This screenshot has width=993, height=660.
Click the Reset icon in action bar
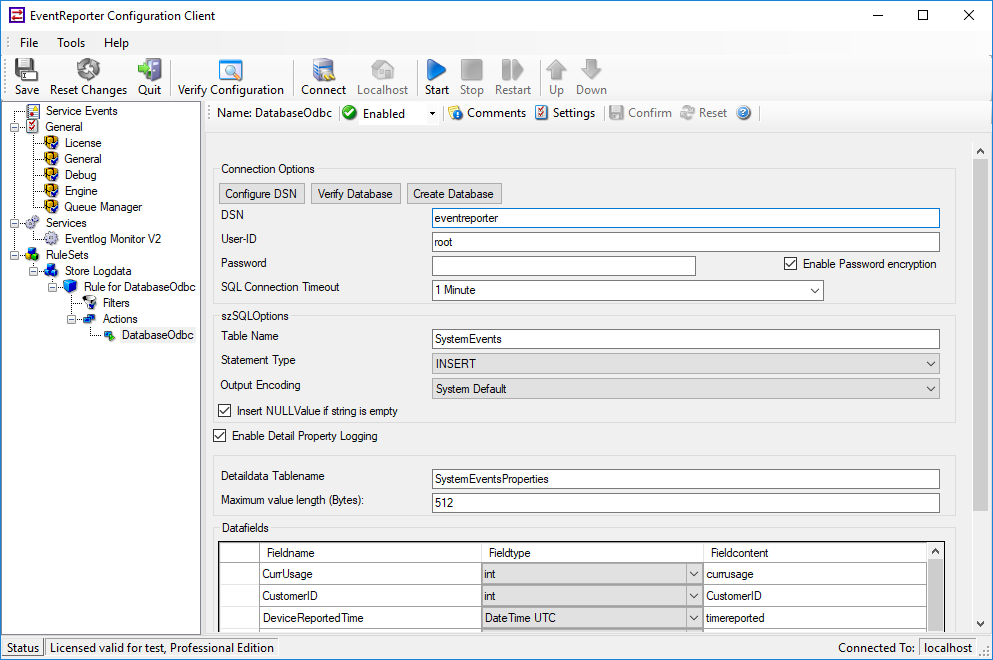coord(687,113)
